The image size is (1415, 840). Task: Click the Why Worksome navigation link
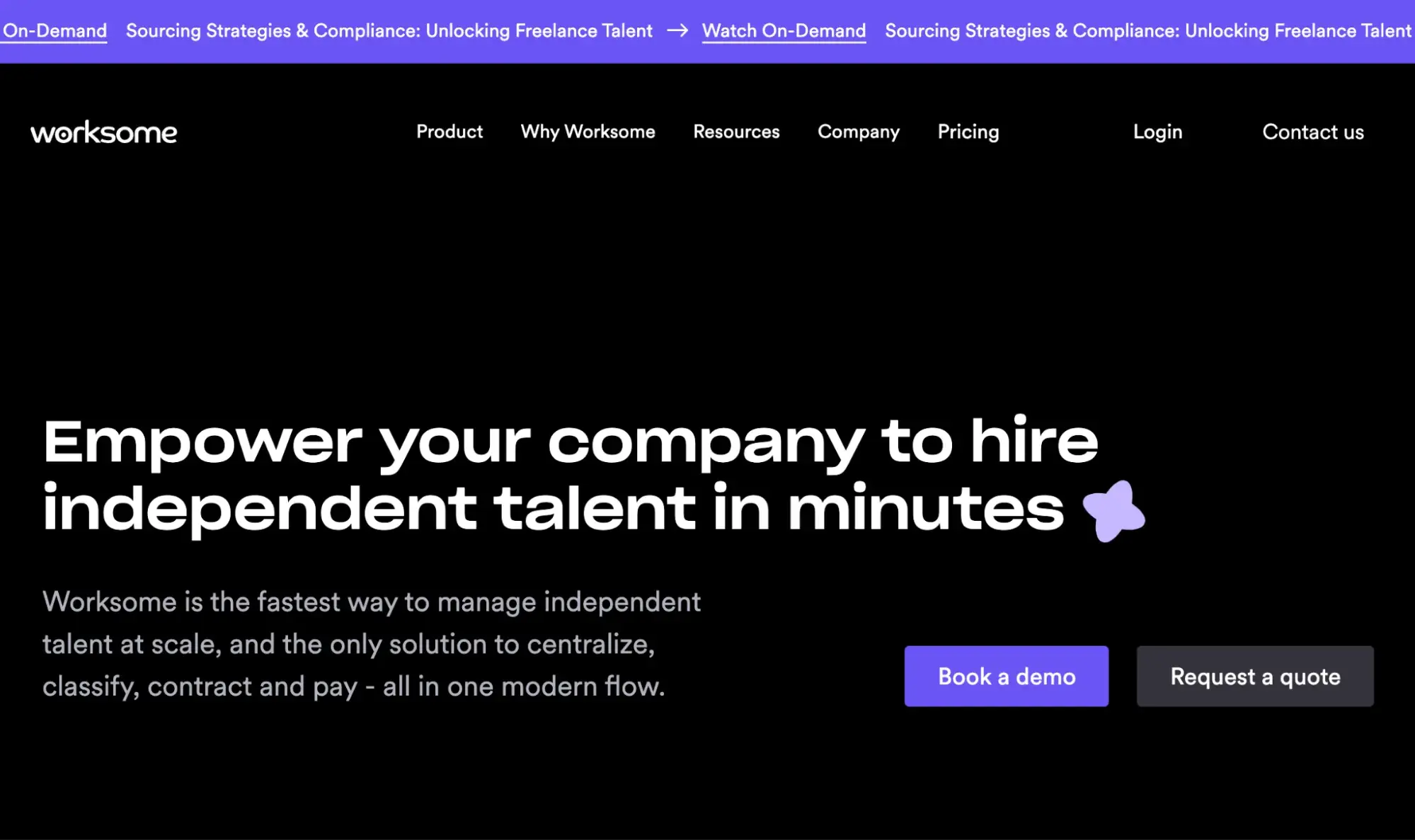click(x=588, y=131)
